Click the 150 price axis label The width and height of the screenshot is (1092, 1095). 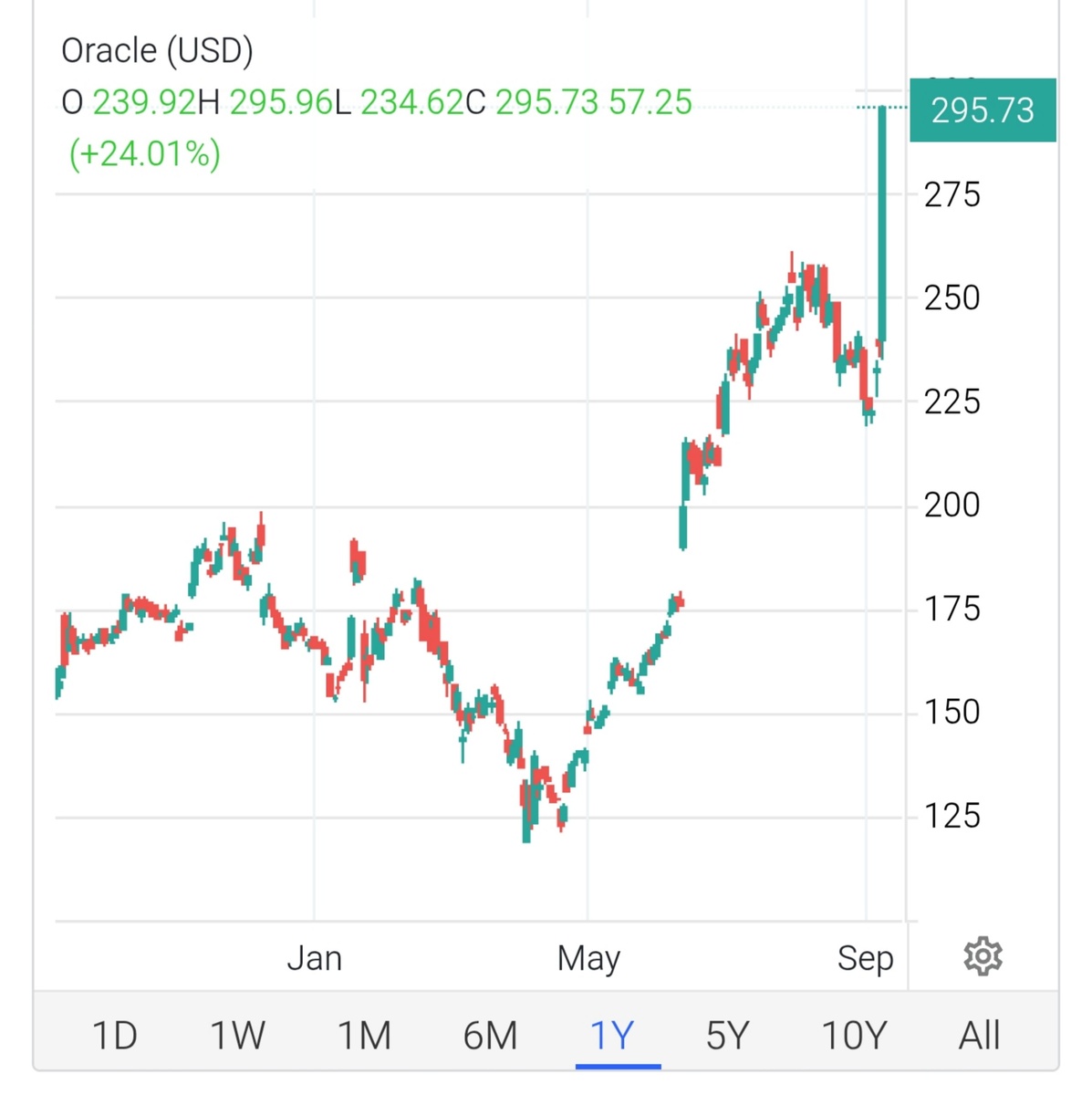point(952,712)
